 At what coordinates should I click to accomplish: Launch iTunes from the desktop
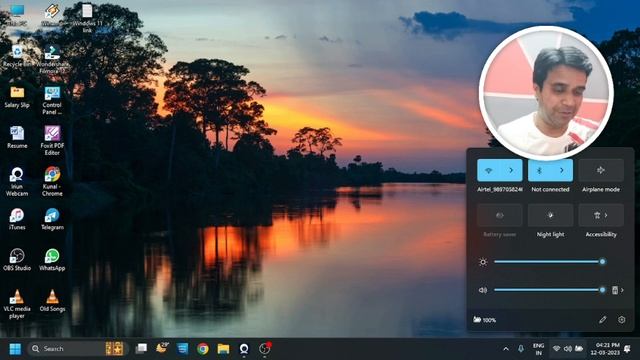(17, 219)
